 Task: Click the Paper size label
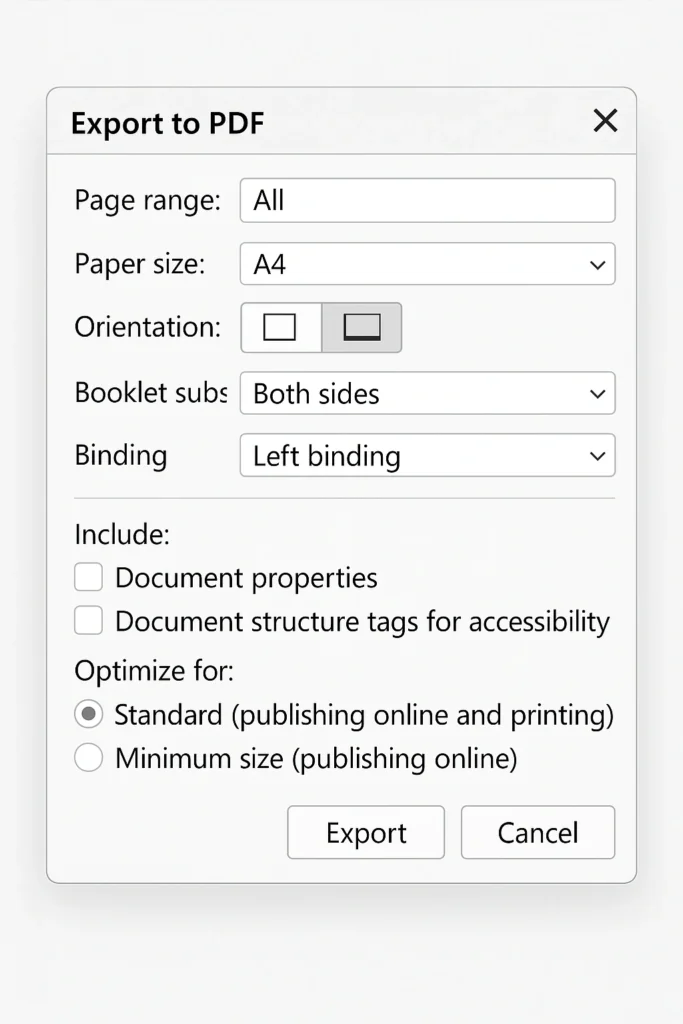point(140,264)
